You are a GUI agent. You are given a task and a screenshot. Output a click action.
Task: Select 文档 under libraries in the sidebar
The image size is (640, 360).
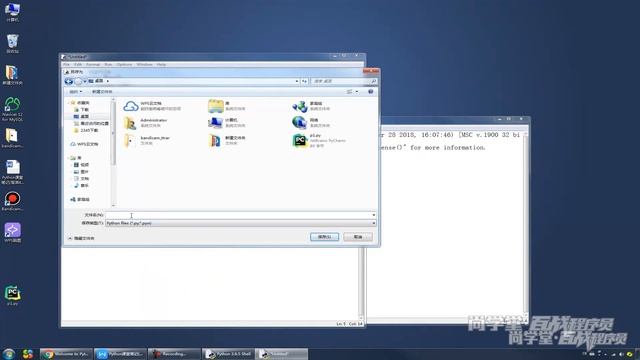81,178
